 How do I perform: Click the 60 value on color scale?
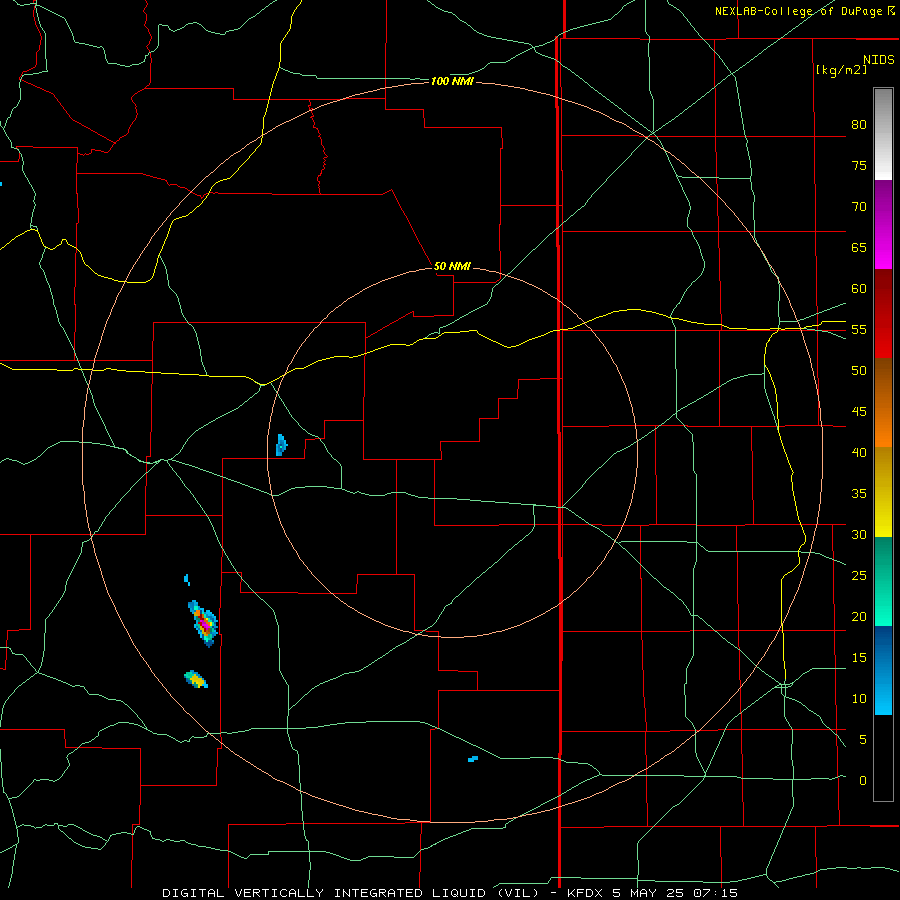859,289
